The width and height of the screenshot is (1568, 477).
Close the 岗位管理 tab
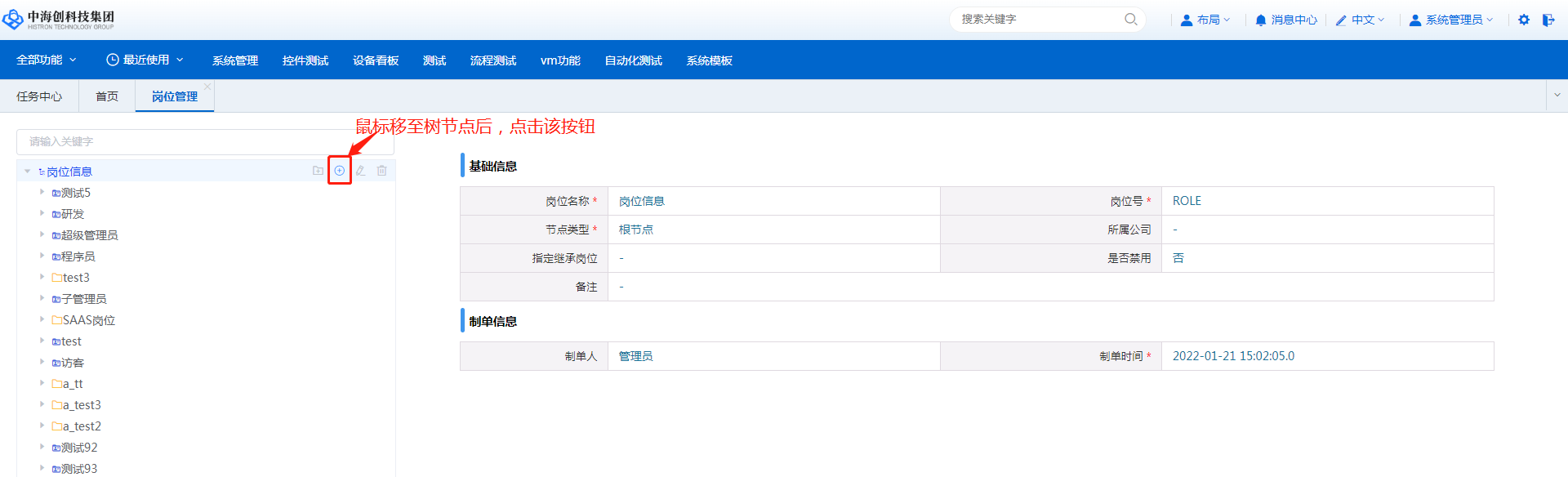[x=207, y=87]
